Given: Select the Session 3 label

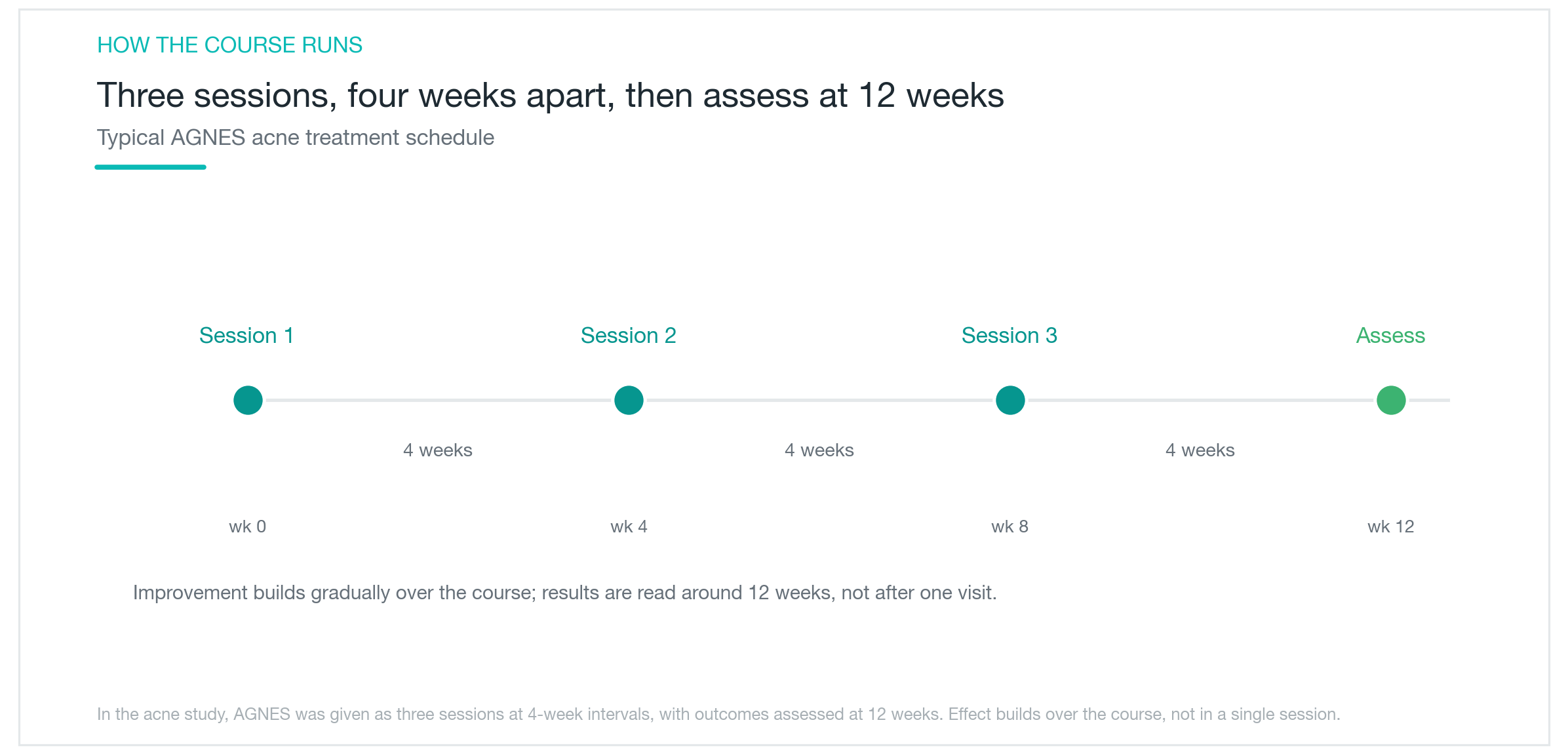Looking at the screenshot, I should (x=1009, y=335).
